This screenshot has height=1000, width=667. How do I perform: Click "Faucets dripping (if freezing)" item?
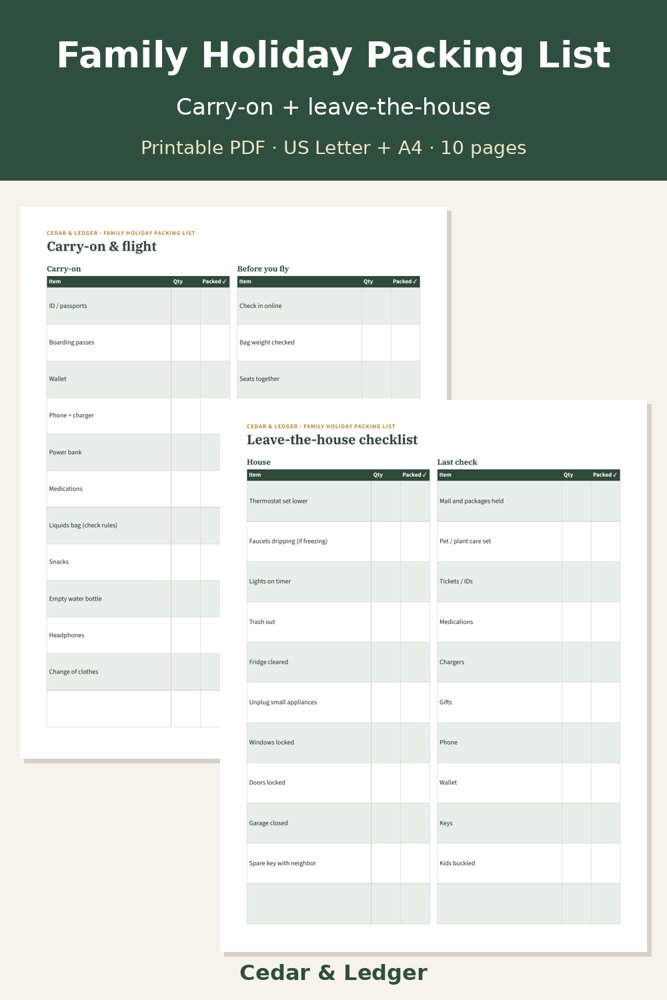pos(288,541)
